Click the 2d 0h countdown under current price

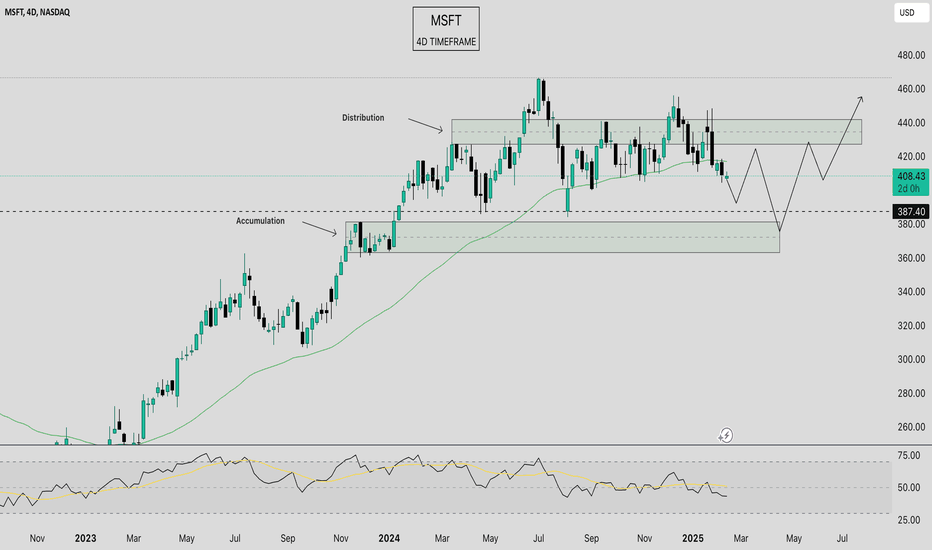908,189
